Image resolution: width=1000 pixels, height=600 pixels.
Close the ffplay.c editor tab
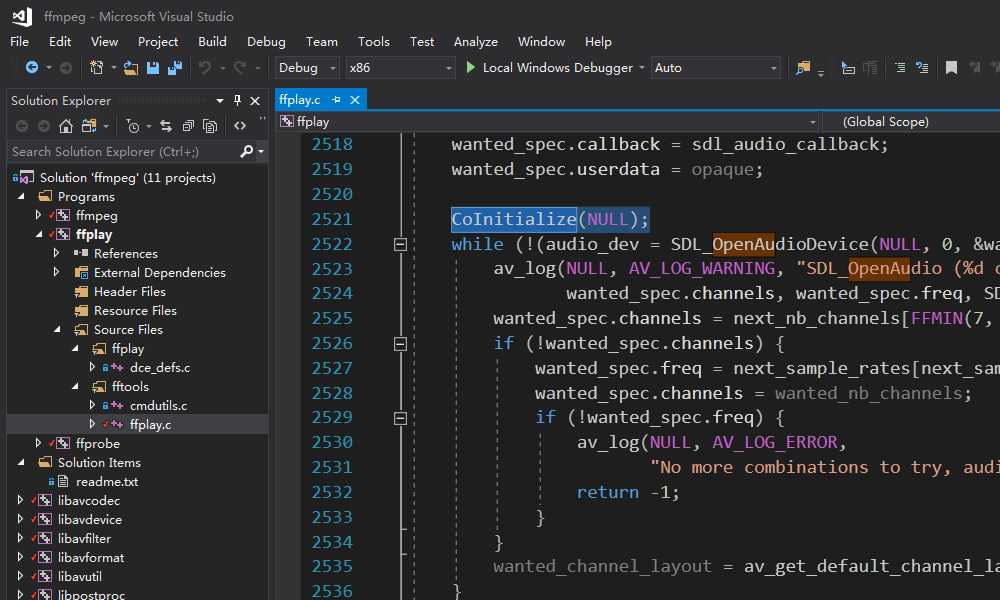(355, 99)
